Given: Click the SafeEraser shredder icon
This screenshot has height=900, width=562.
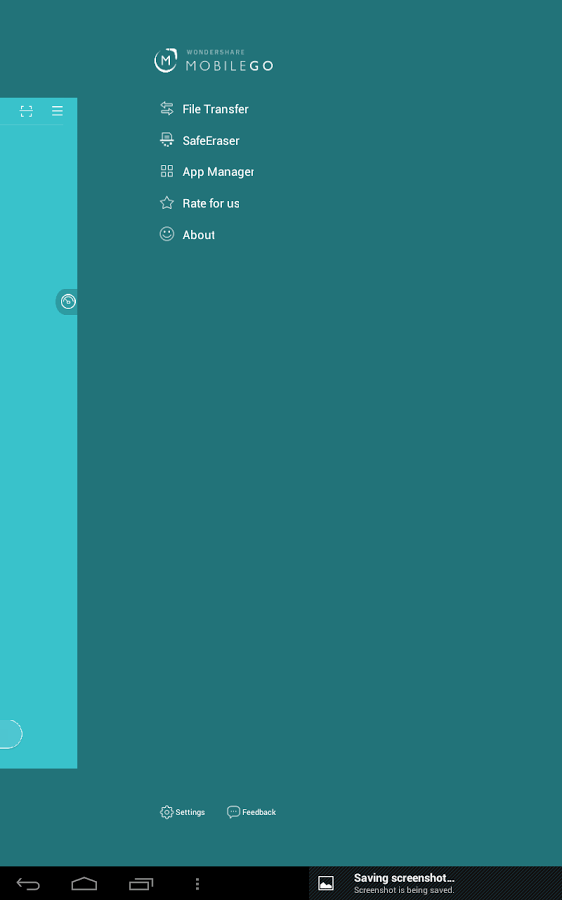Looking at the screenshot, I should click(x=166, y=139).
